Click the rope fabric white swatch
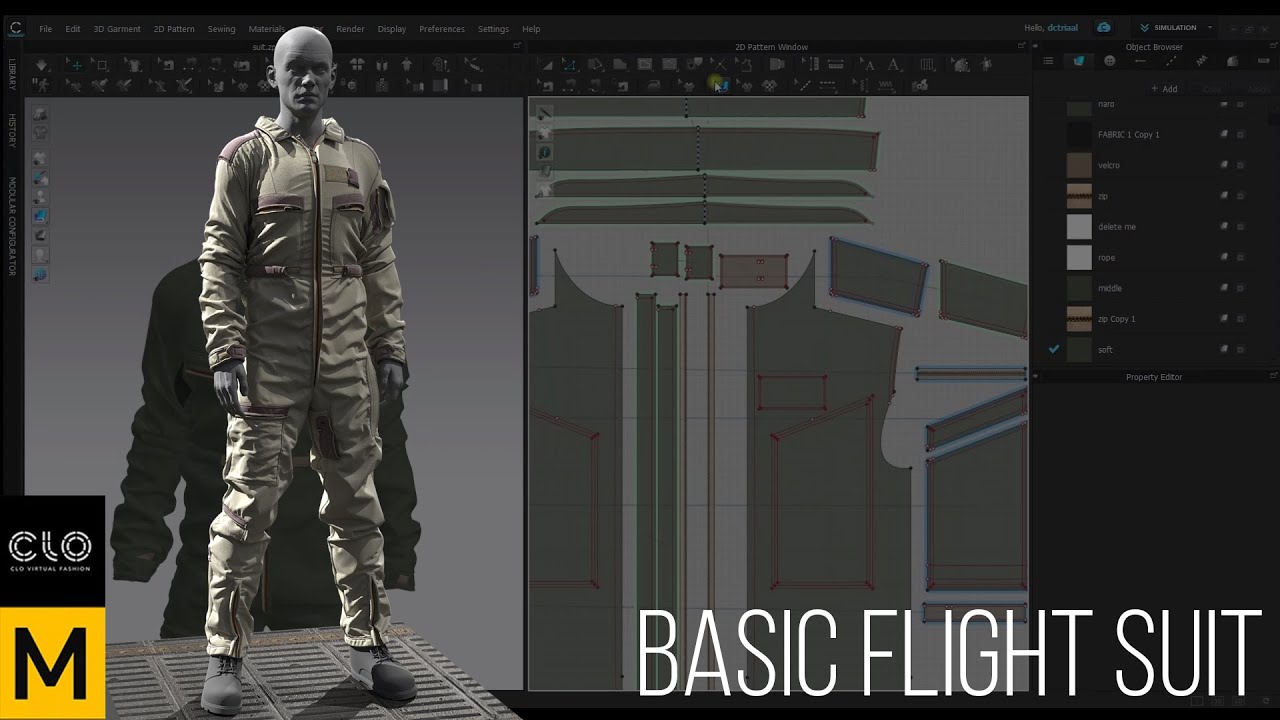 (1079, 257)
